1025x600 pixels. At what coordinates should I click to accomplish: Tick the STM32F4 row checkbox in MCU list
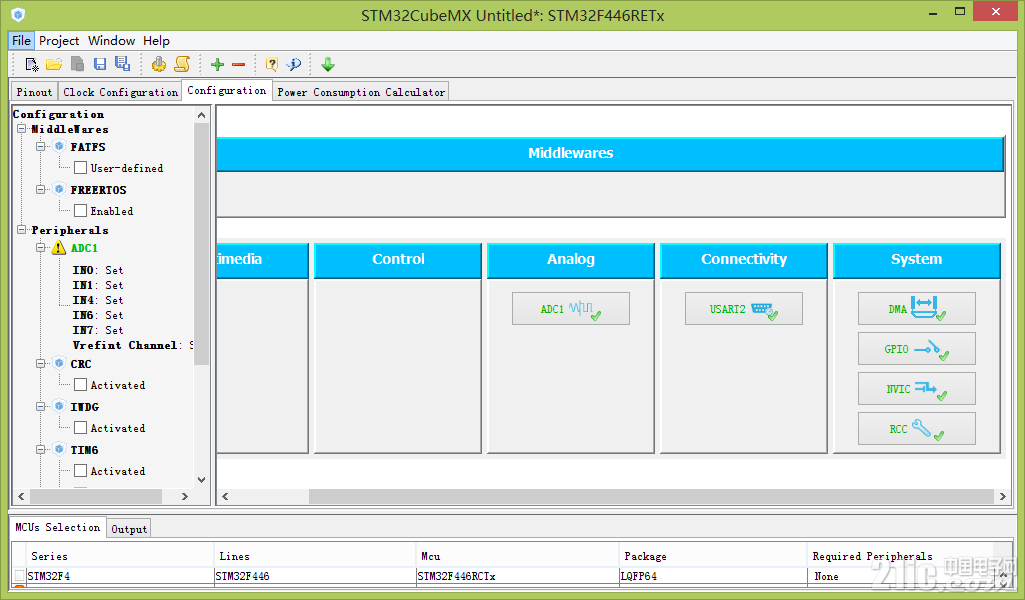(20, 576)
